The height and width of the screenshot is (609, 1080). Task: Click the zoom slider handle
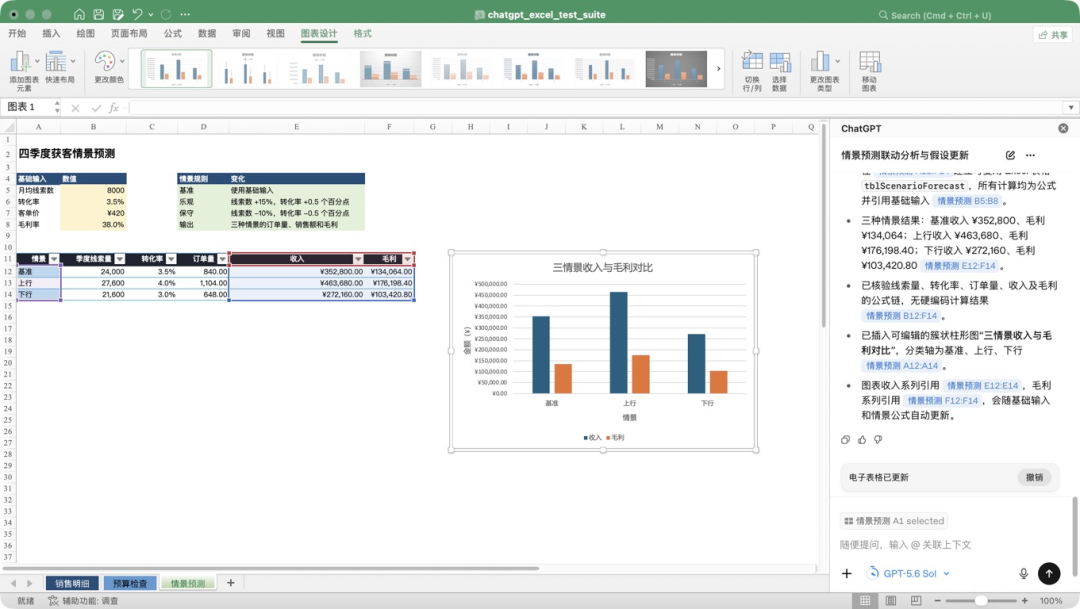(x=981, y=601)
